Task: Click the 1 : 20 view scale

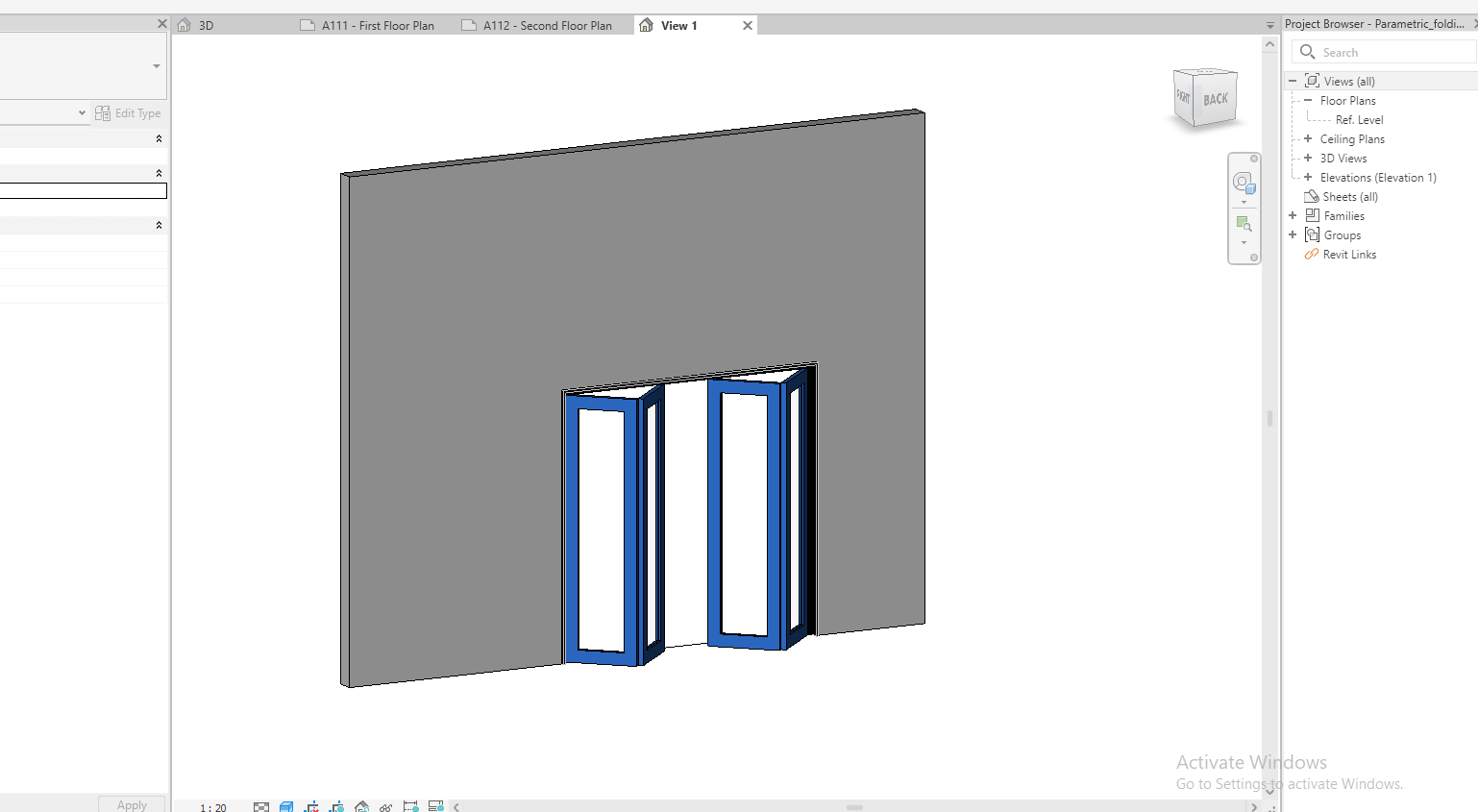Action: (x=213, y=807)
